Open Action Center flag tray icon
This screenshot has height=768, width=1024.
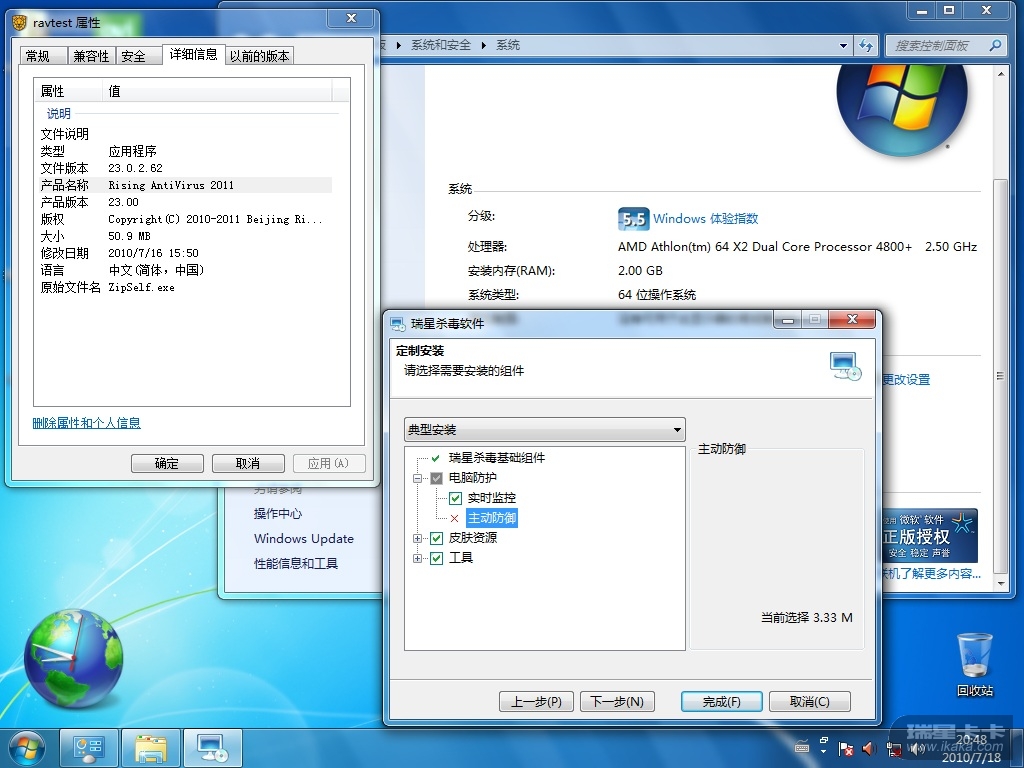click(x=846, y=748)
